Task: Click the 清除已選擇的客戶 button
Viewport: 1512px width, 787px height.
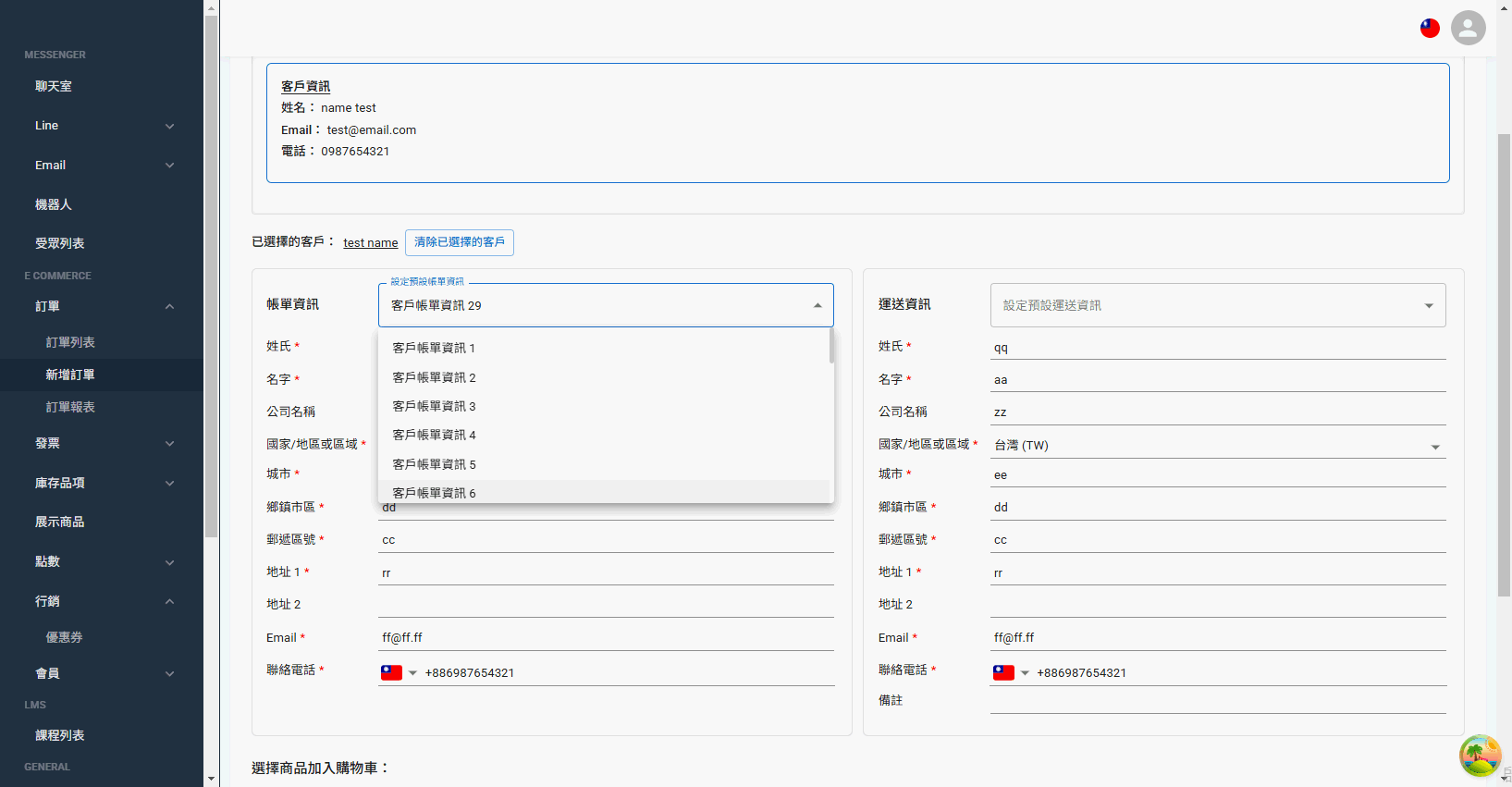Action: click(460, 242)
